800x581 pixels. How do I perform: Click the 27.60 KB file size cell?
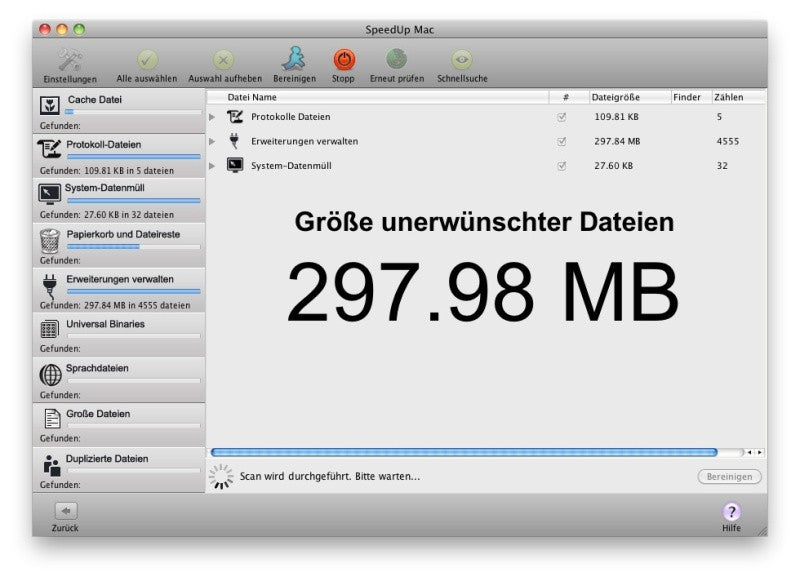[613, 166]
